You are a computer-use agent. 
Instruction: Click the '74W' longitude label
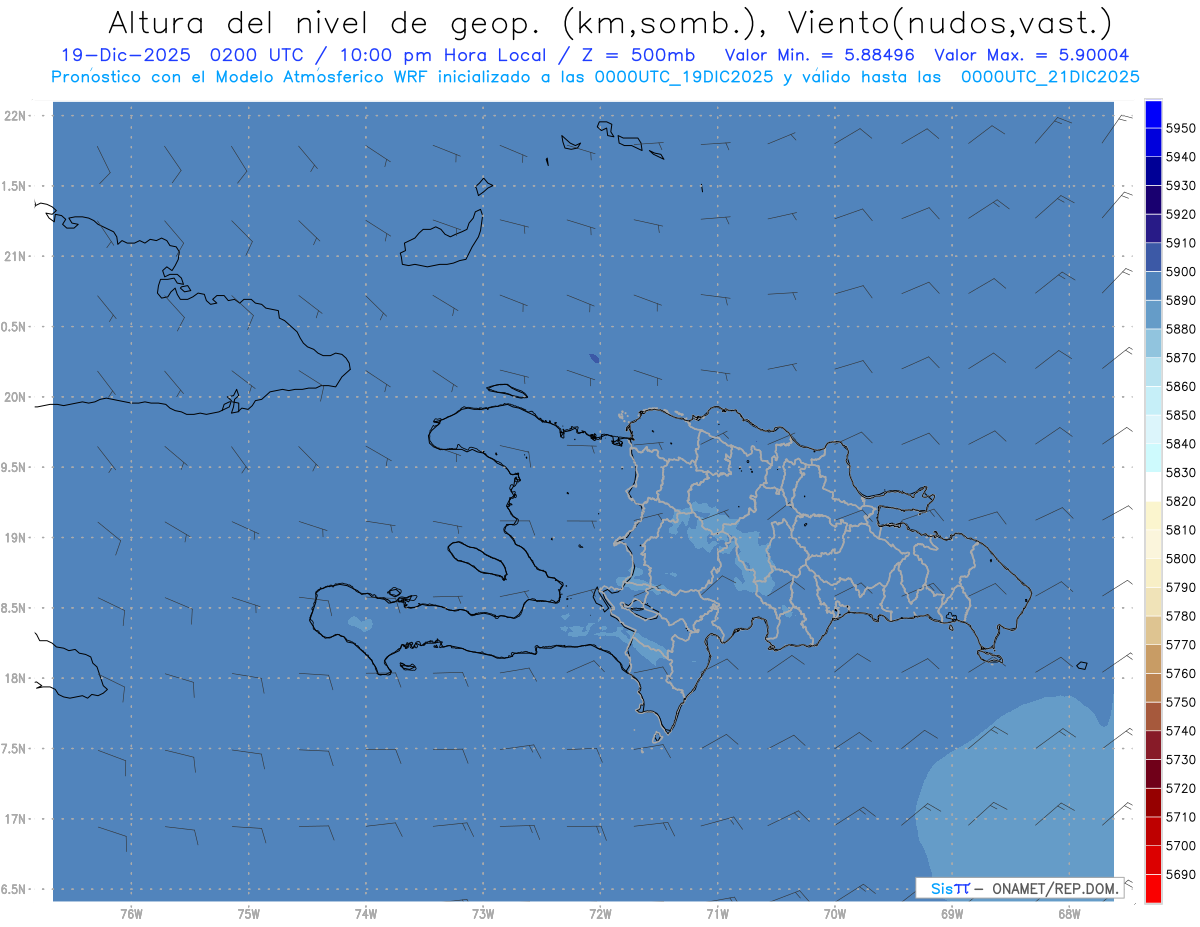[x=366, y=914]
